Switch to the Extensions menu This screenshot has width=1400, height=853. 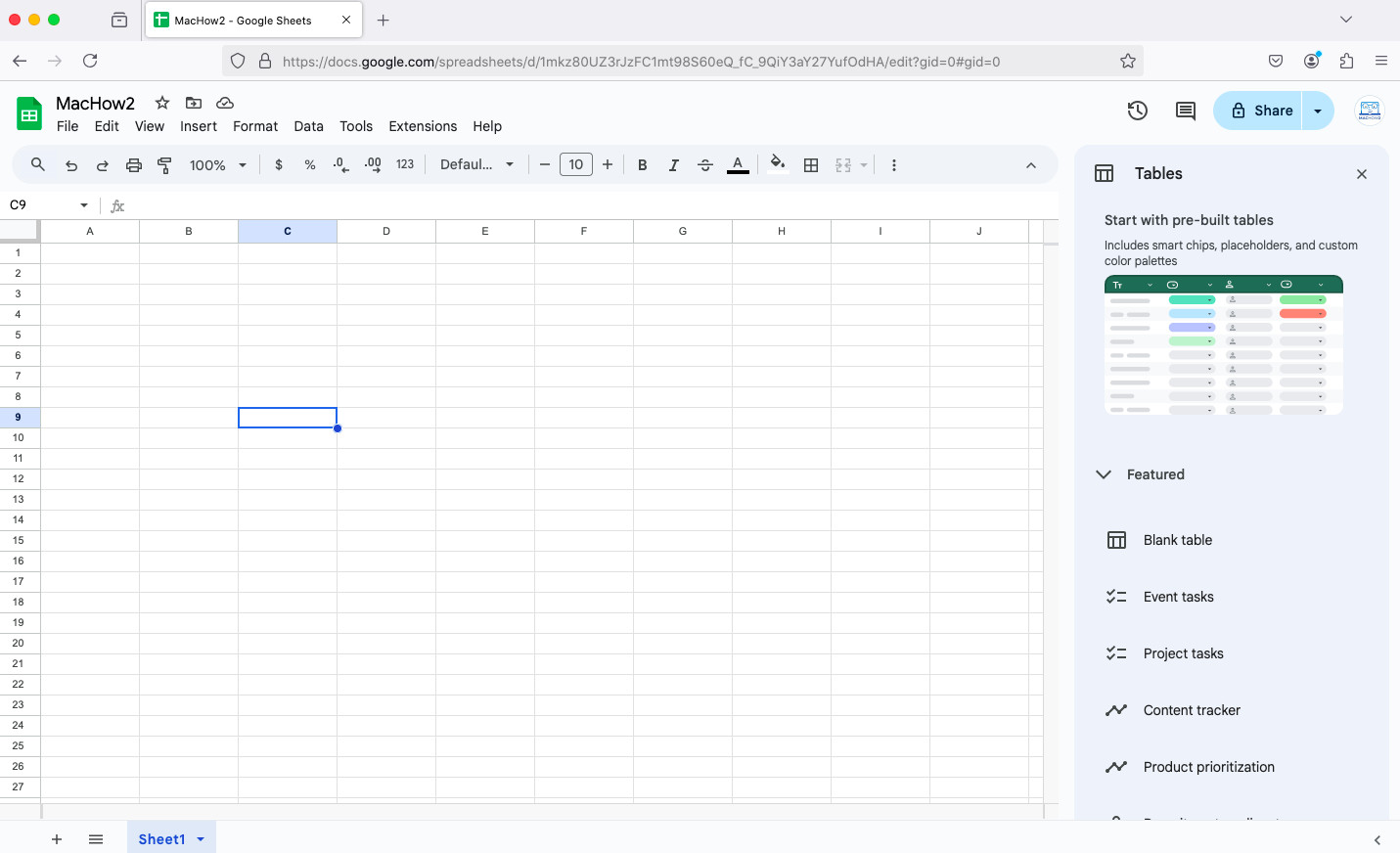422,126
